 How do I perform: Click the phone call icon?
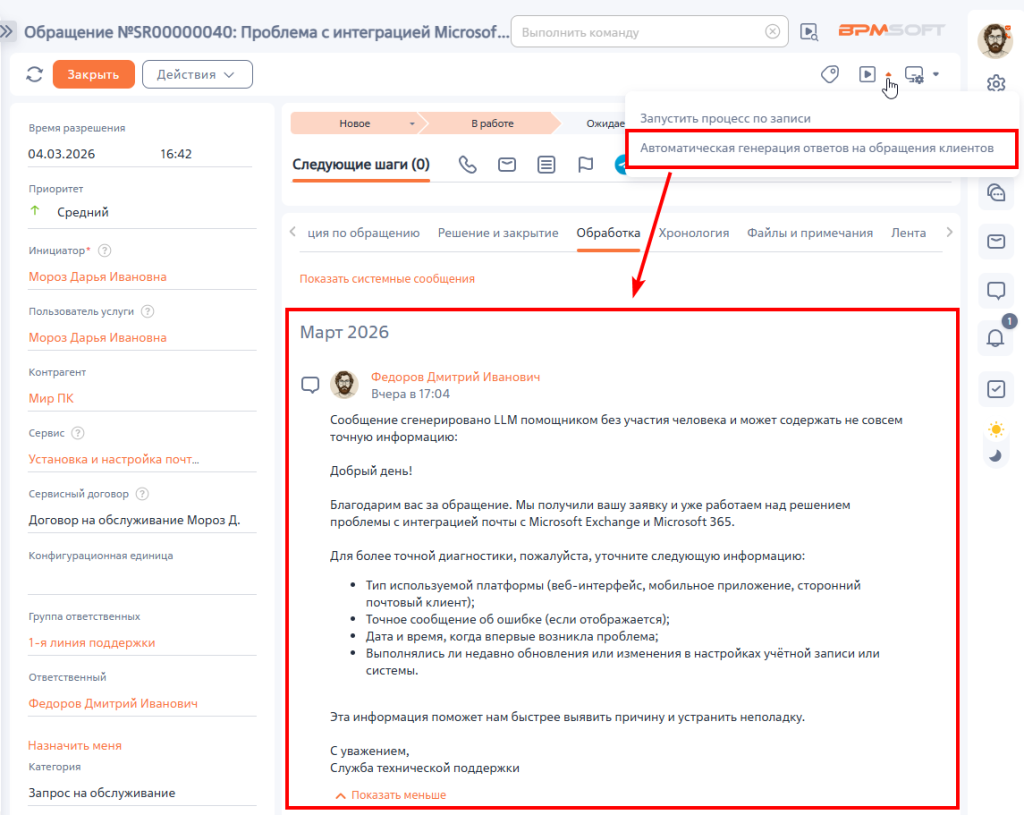pos(467,165)
